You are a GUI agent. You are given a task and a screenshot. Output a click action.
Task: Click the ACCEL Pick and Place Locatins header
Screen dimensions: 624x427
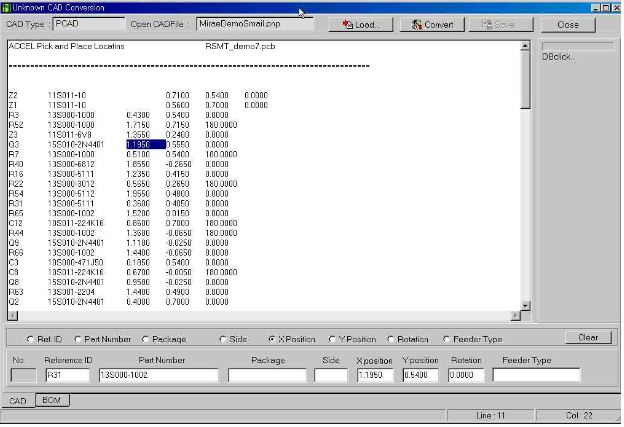(x=66, y=46)
